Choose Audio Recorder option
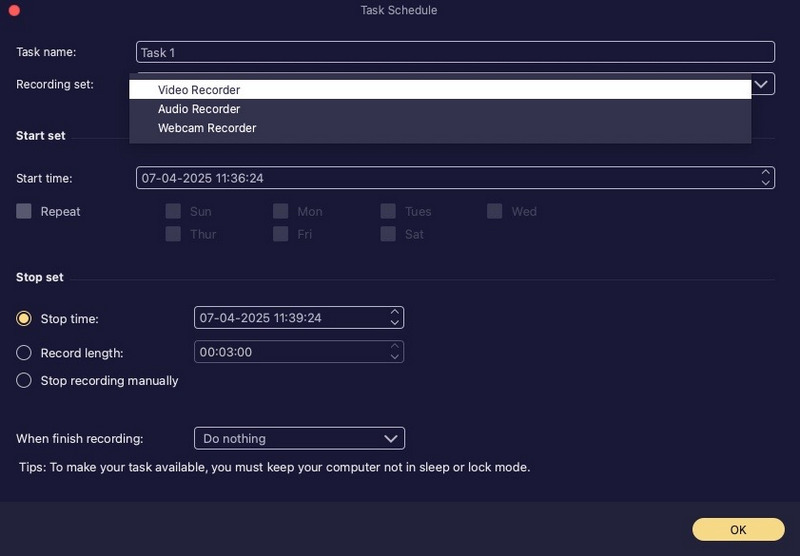 [x=199, y=109]
